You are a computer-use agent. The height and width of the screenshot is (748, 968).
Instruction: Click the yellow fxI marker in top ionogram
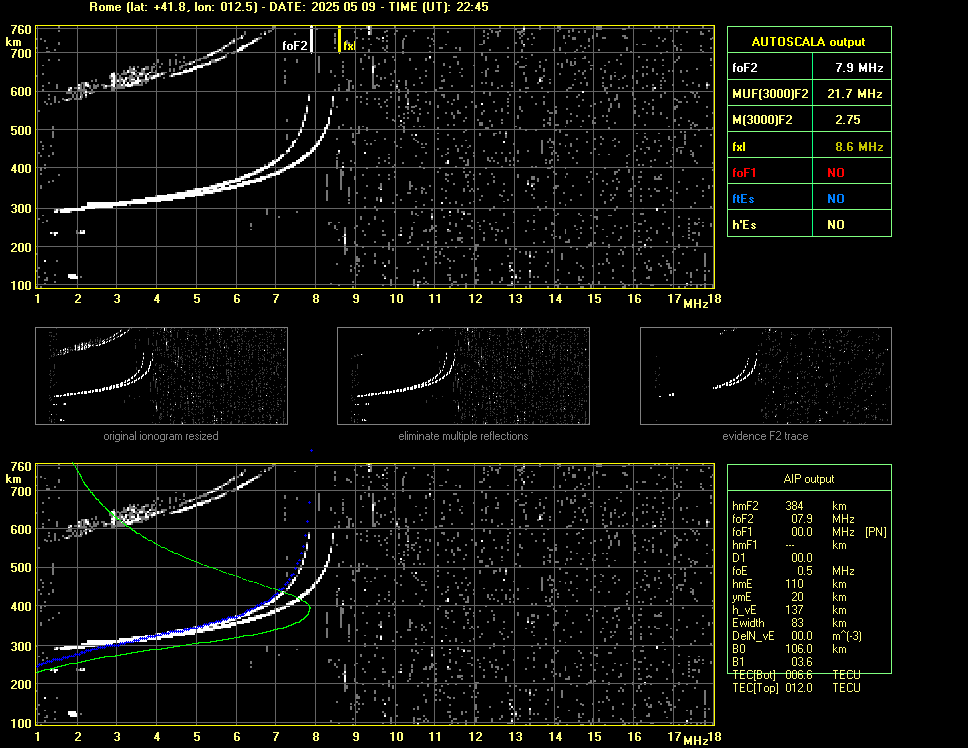click(340, 39)
